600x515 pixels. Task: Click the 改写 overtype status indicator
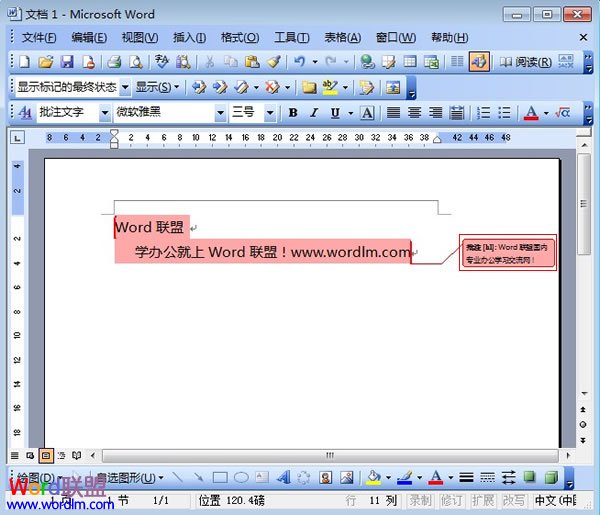point(514,500)
